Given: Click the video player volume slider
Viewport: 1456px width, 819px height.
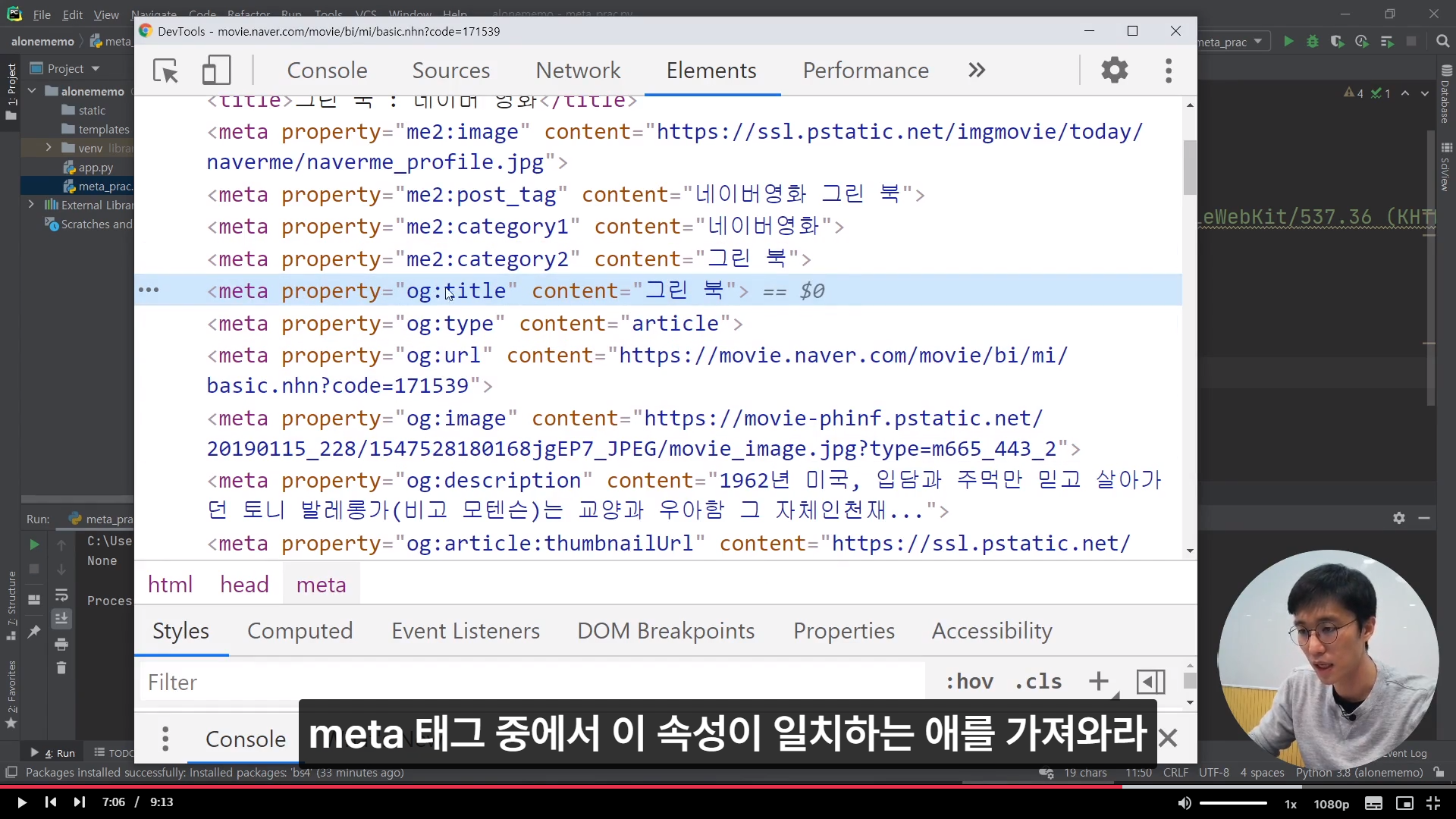Looking at the screenshot, I should (x=1233, y=803).
